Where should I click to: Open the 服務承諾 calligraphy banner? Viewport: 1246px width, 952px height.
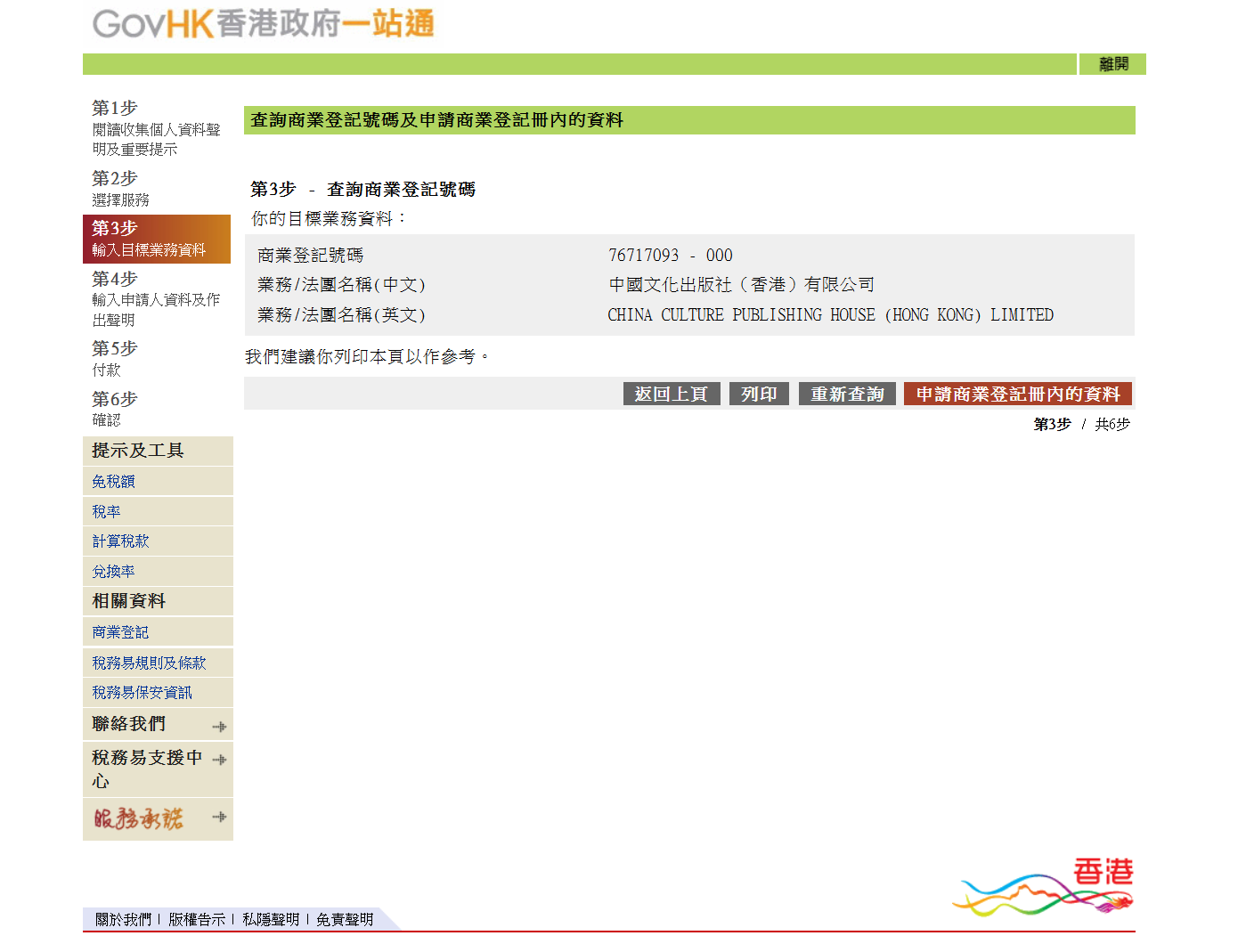[139, 818]
